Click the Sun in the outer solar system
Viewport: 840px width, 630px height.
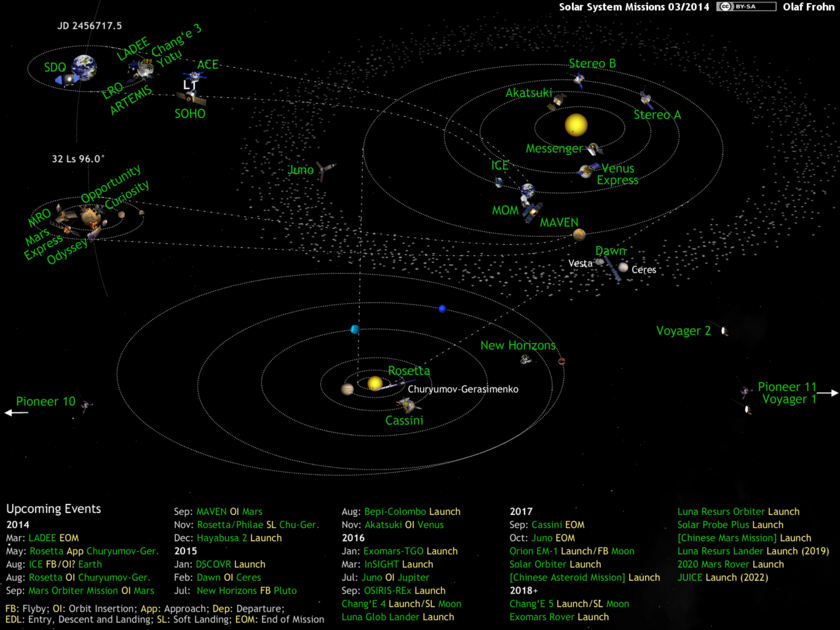375,384
